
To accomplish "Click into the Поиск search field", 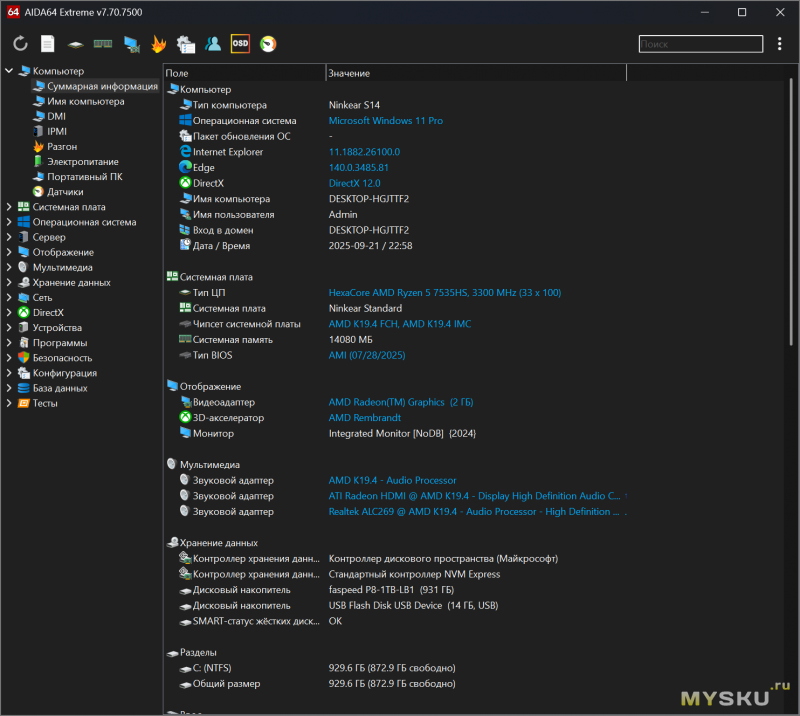I will pyautogui.click(x=701, y=44).
